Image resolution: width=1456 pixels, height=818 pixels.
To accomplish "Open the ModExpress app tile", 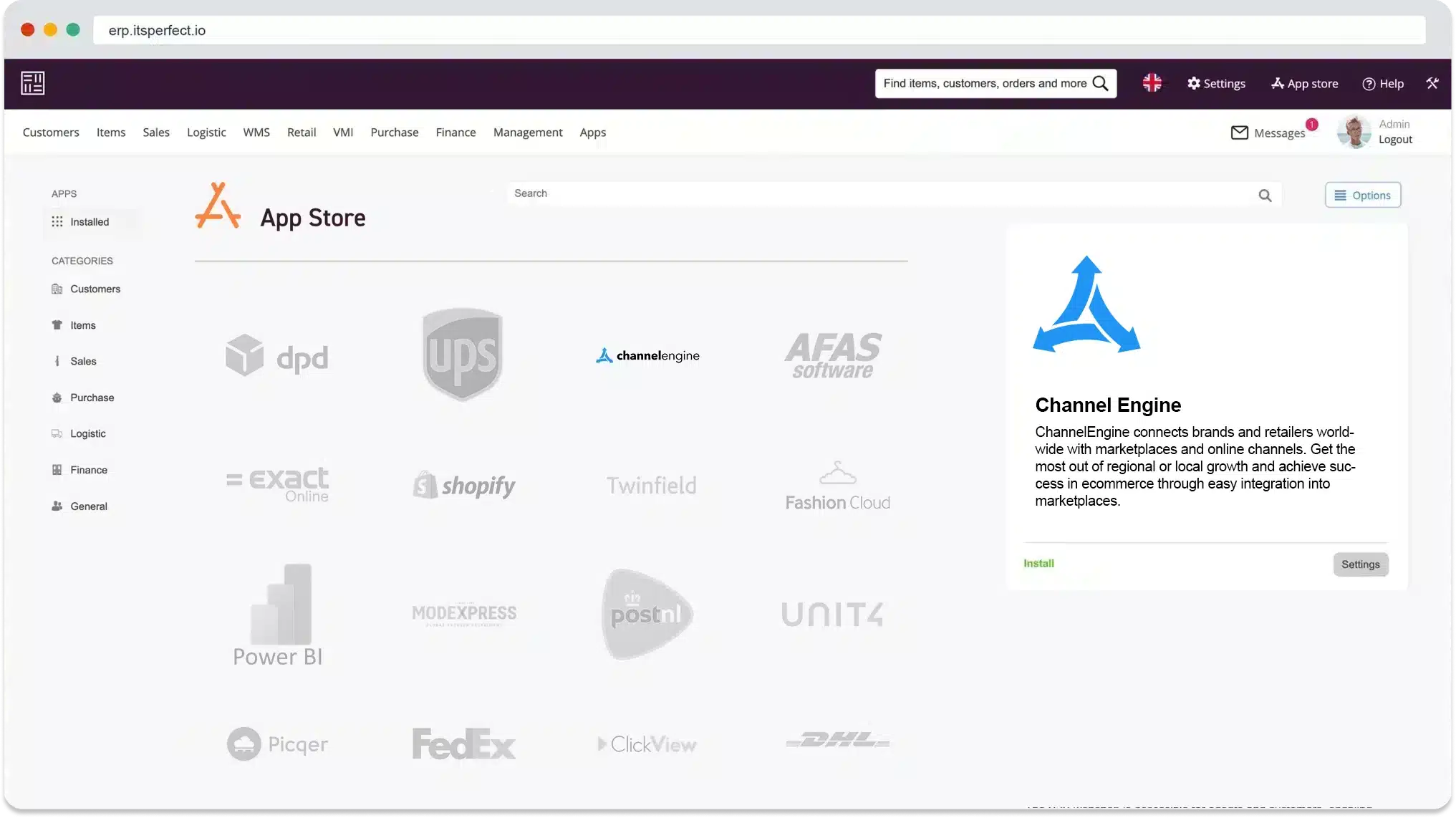I will [464, 614].
